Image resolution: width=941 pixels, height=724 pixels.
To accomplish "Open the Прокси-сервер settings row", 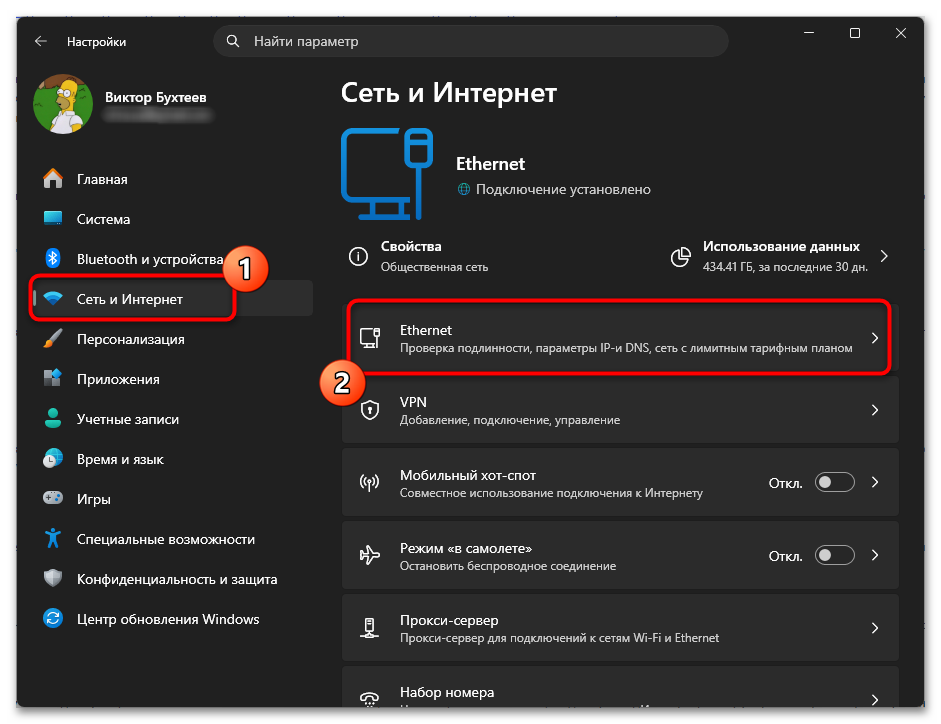I will (x=620, y=628).
